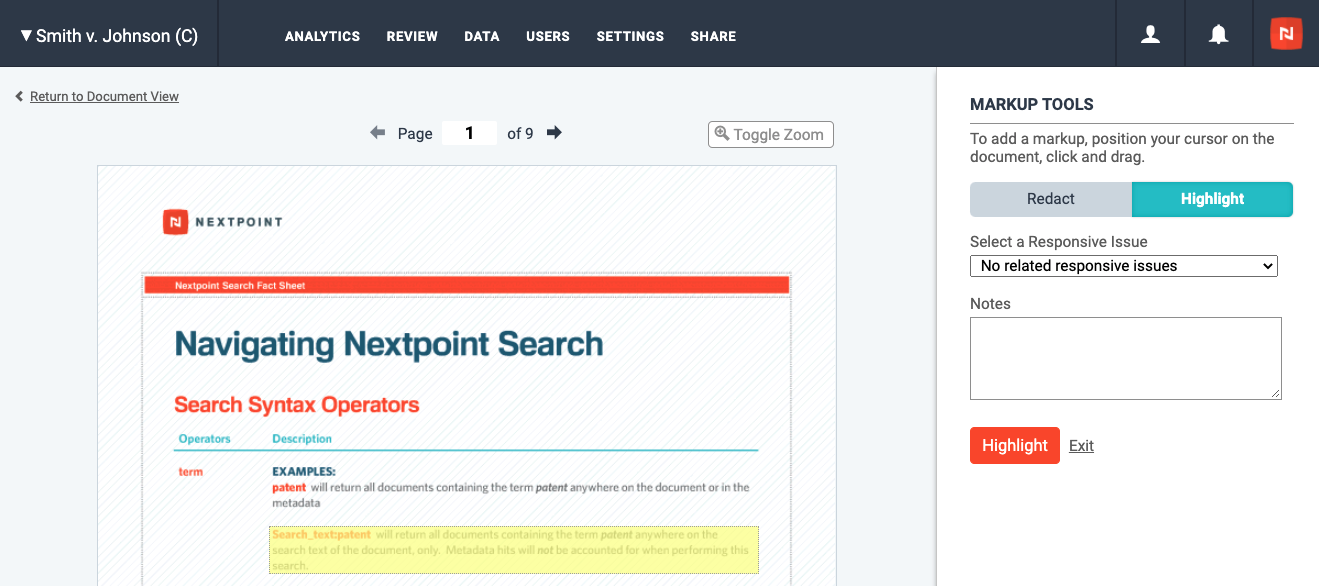Click the MARKUP TOOLS heading
This screenshot has width=1319, height=586.
pos(1032,104)
